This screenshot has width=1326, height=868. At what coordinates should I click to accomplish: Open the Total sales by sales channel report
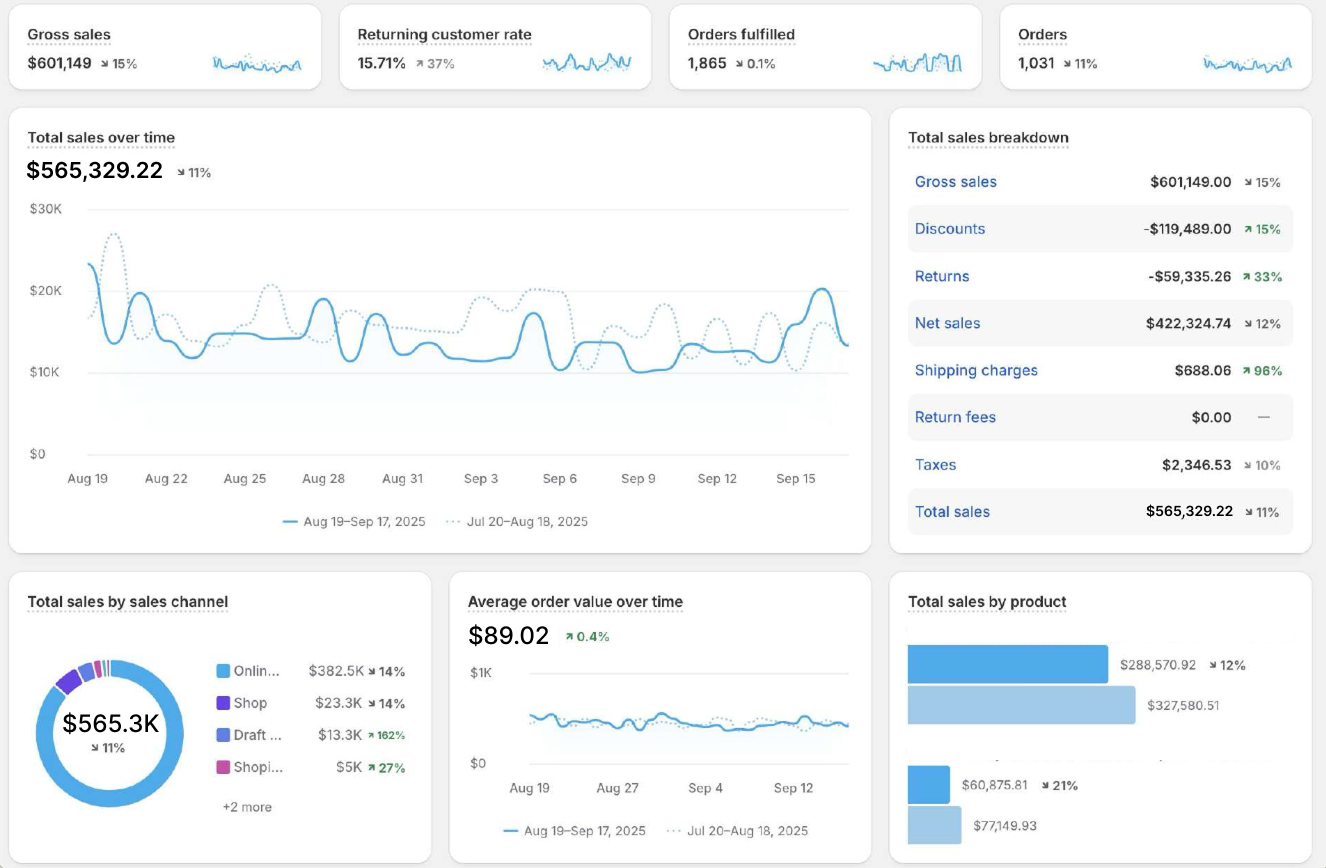[127, 602]
